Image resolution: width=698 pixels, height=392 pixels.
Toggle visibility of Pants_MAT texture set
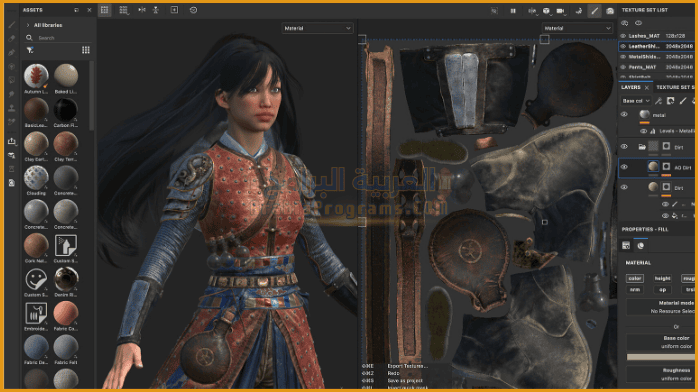coord(623,67)
